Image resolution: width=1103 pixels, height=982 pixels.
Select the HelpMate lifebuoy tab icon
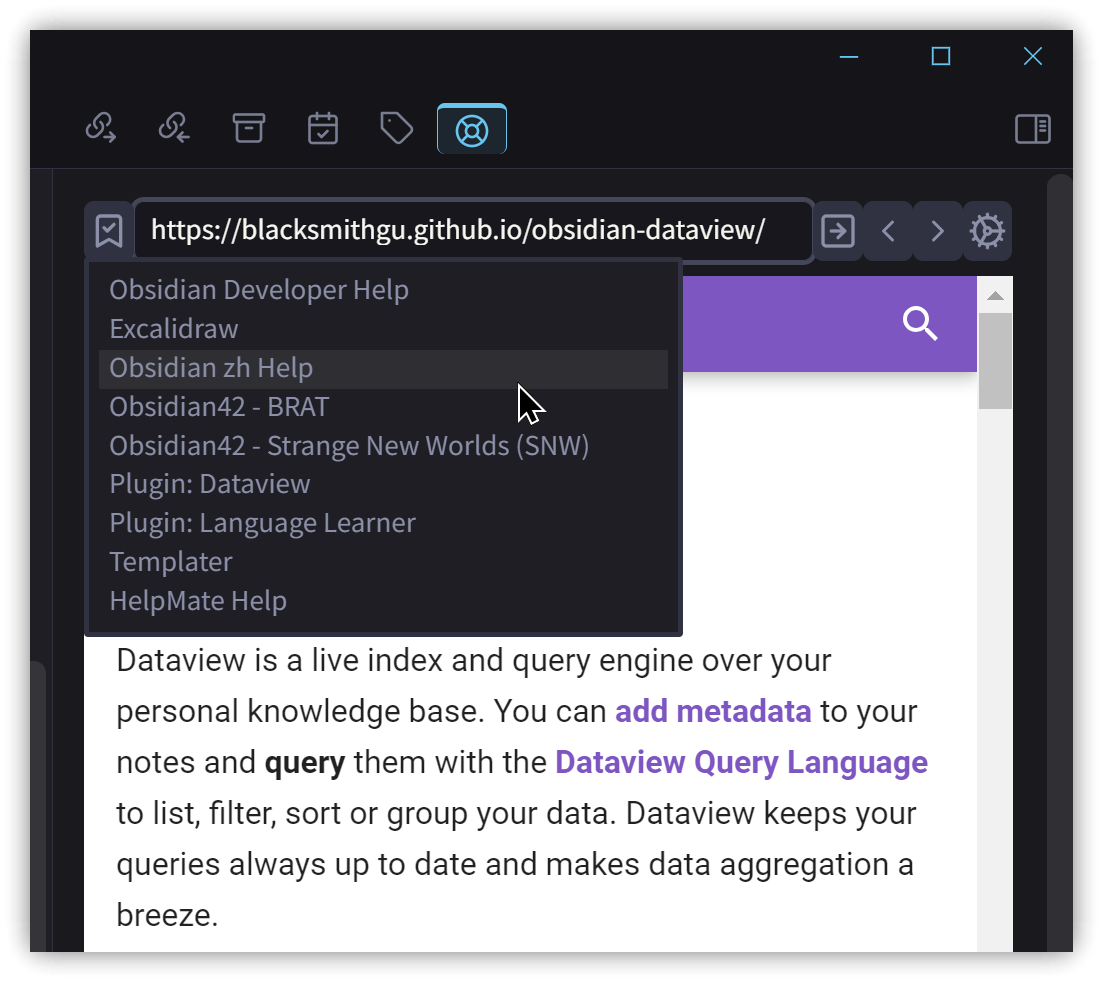[471, 129]
